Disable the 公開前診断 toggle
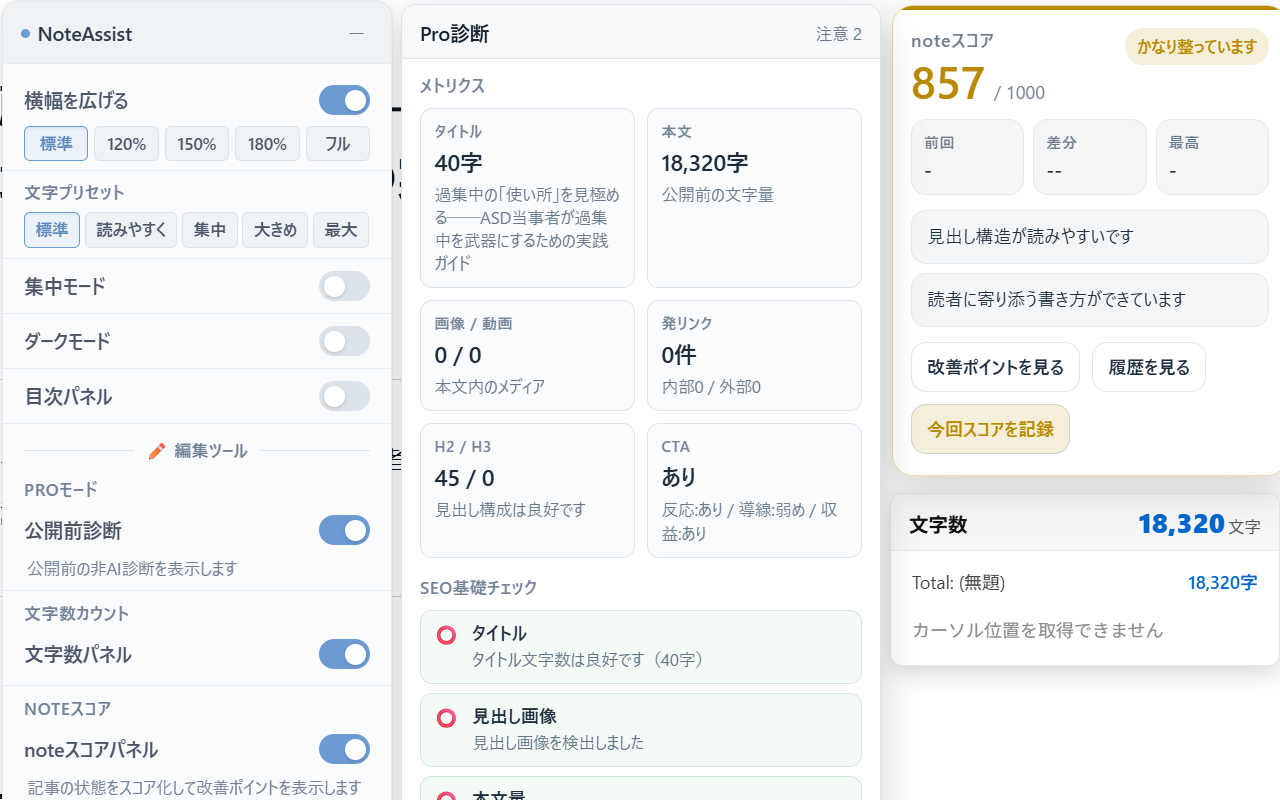This screenshot has width=1280, height=800. pos(344,530)
